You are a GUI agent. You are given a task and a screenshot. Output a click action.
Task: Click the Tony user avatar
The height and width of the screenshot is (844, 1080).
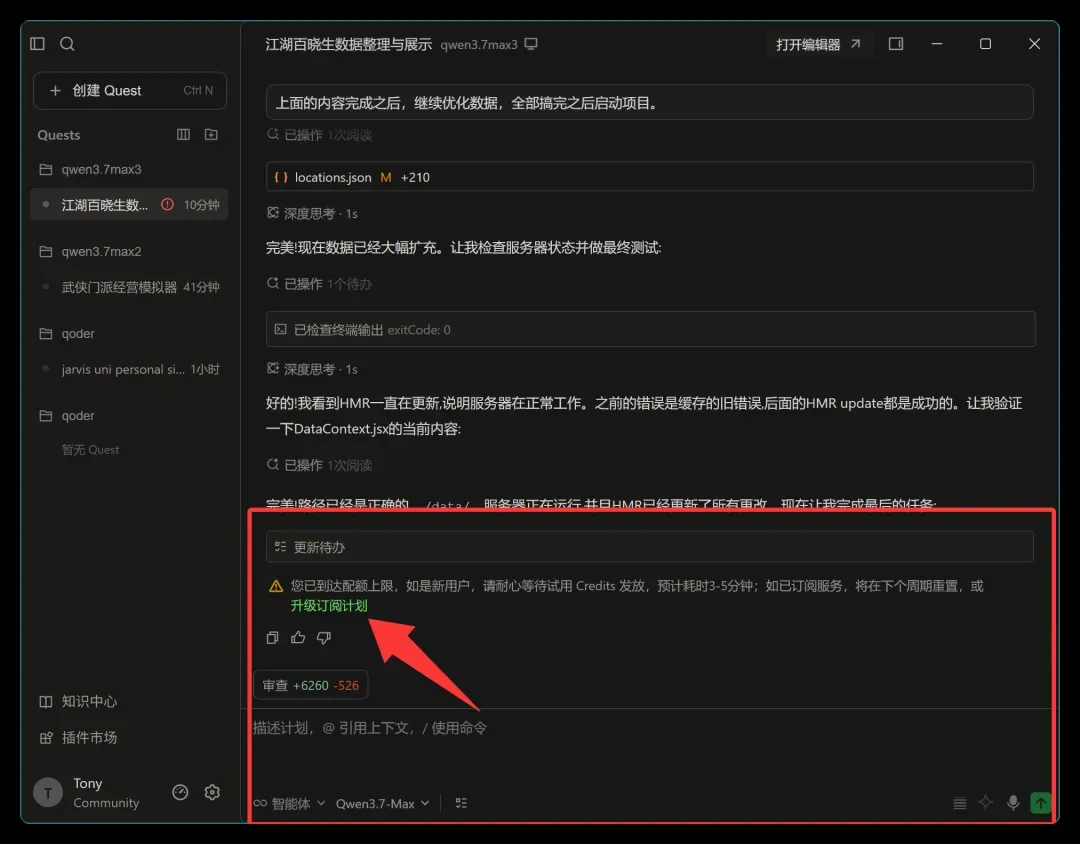48,792
